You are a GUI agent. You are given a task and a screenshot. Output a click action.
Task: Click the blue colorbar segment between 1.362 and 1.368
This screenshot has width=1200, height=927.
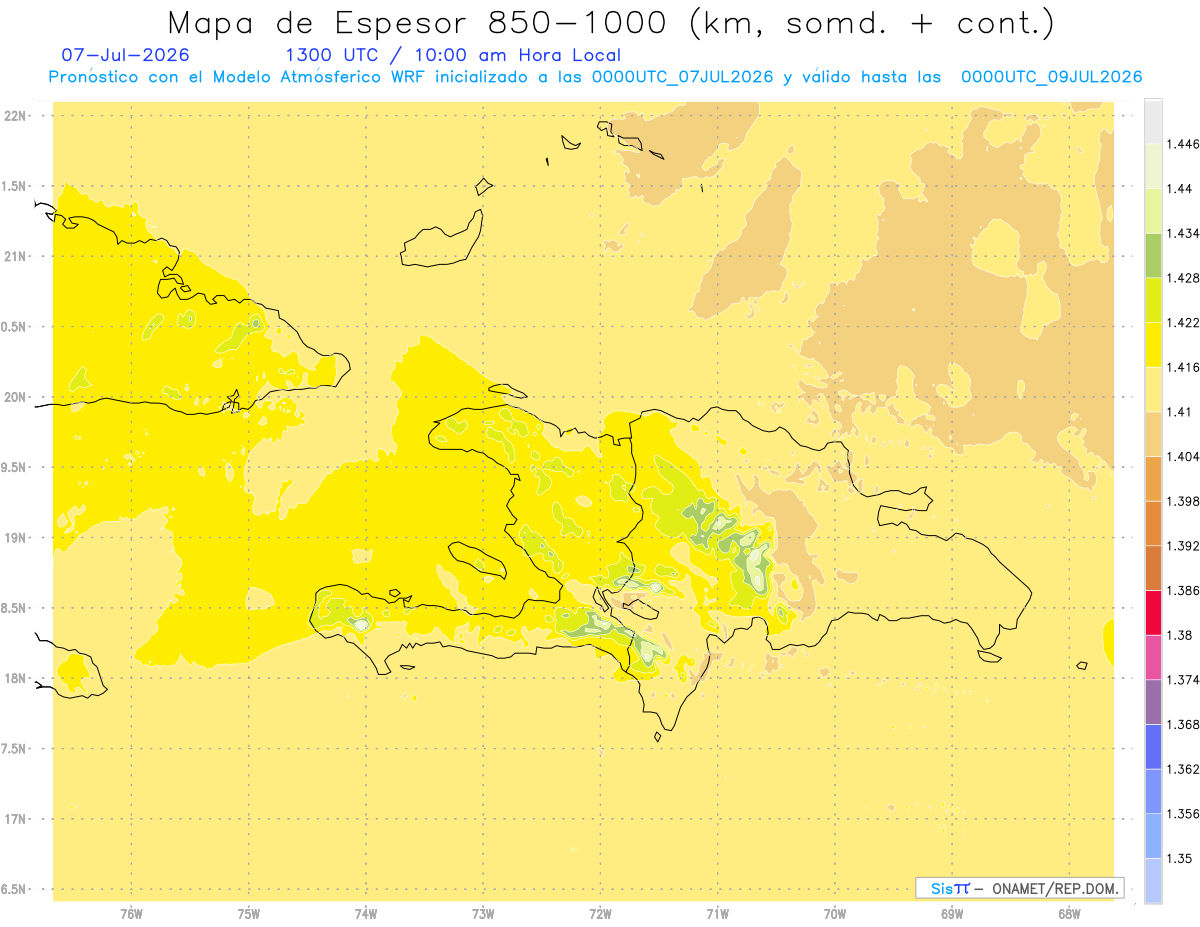(x=1153, y=747)
